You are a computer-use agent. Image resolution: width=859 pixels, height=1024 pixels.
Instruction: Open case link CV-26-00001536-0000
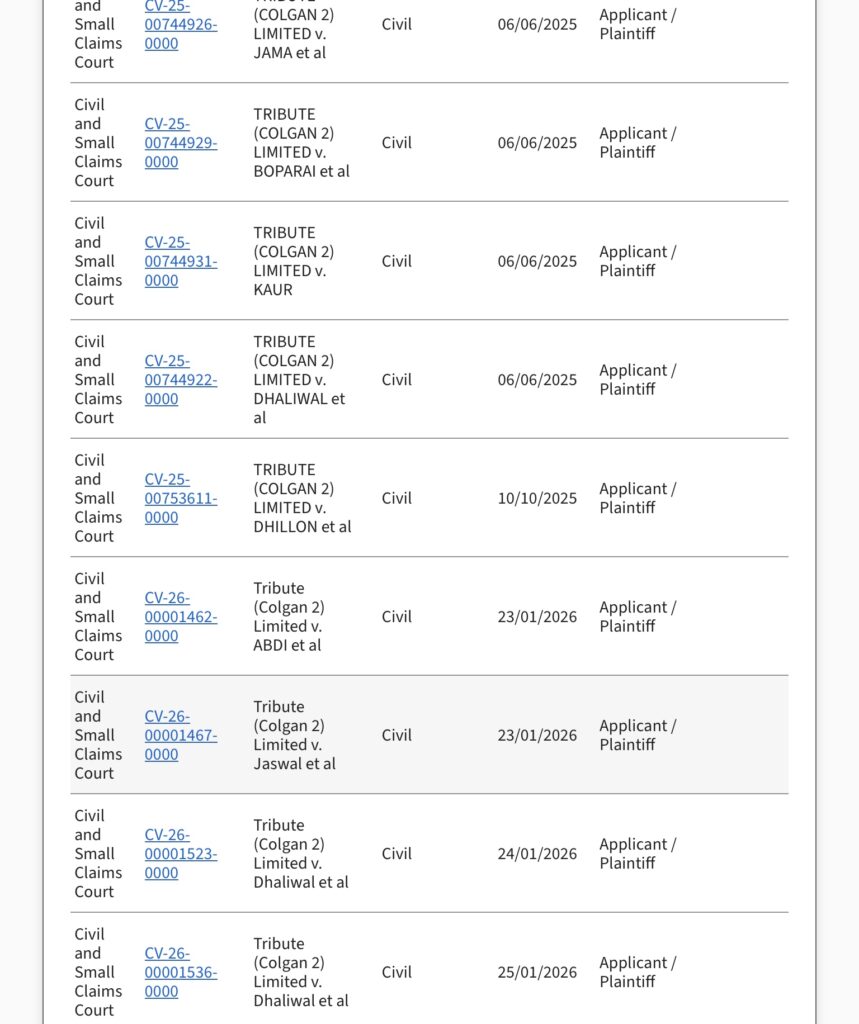[181, 972]
